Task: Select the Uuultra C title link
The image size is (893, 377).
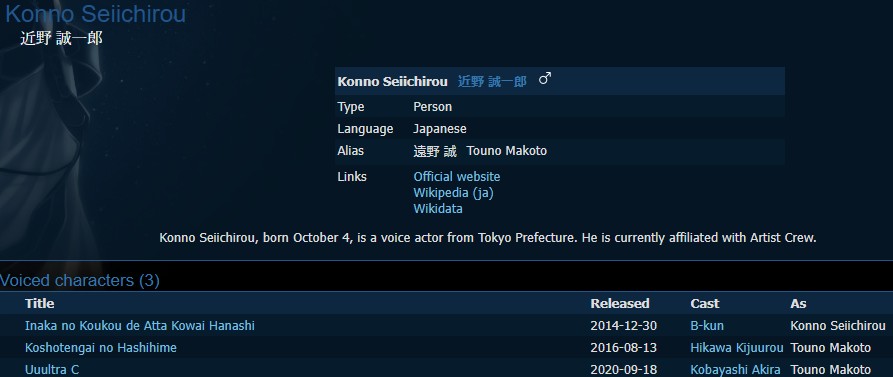Action: pos(52,370)
